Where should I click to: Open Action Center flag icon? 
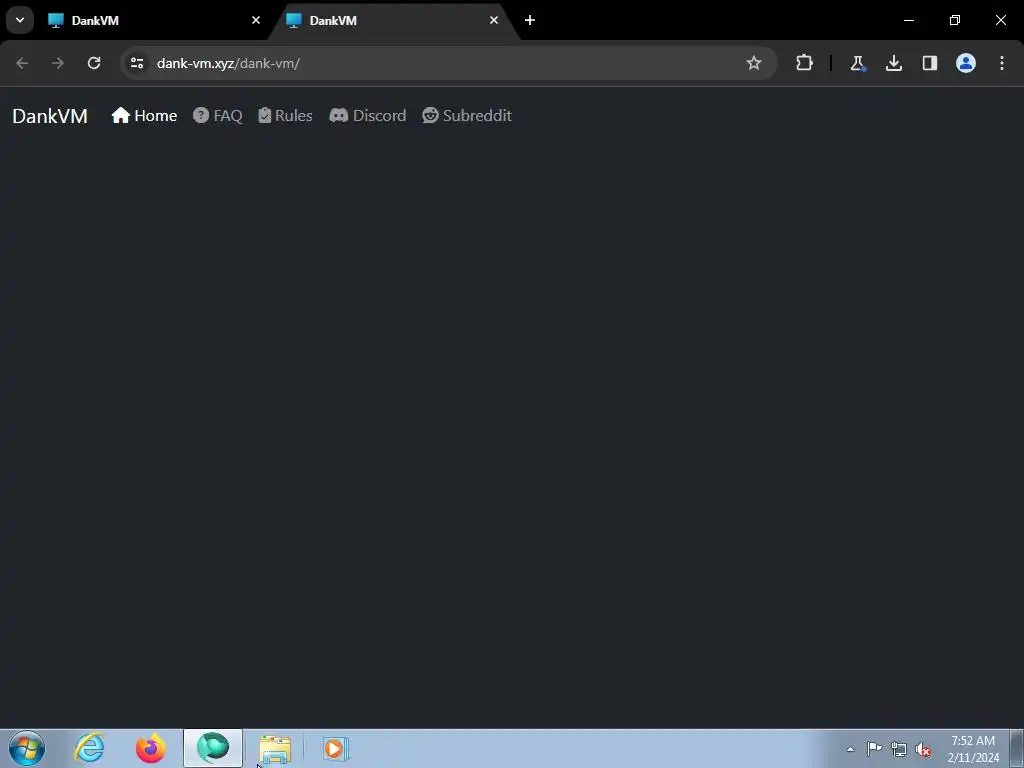pos(874,749)
